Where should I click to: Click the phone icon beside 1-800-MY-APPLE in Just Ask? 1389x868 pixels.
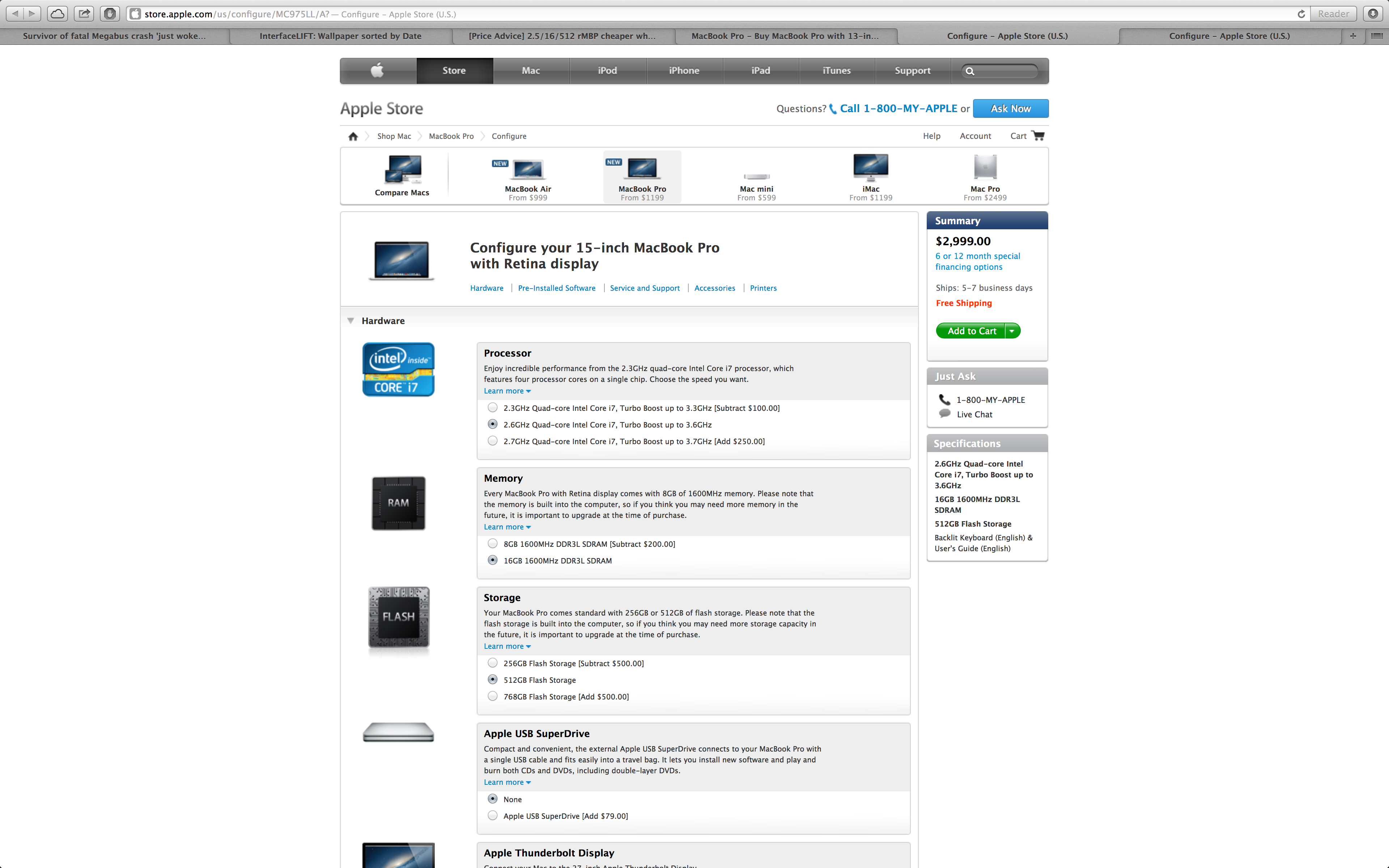click(x=944, y=399)
